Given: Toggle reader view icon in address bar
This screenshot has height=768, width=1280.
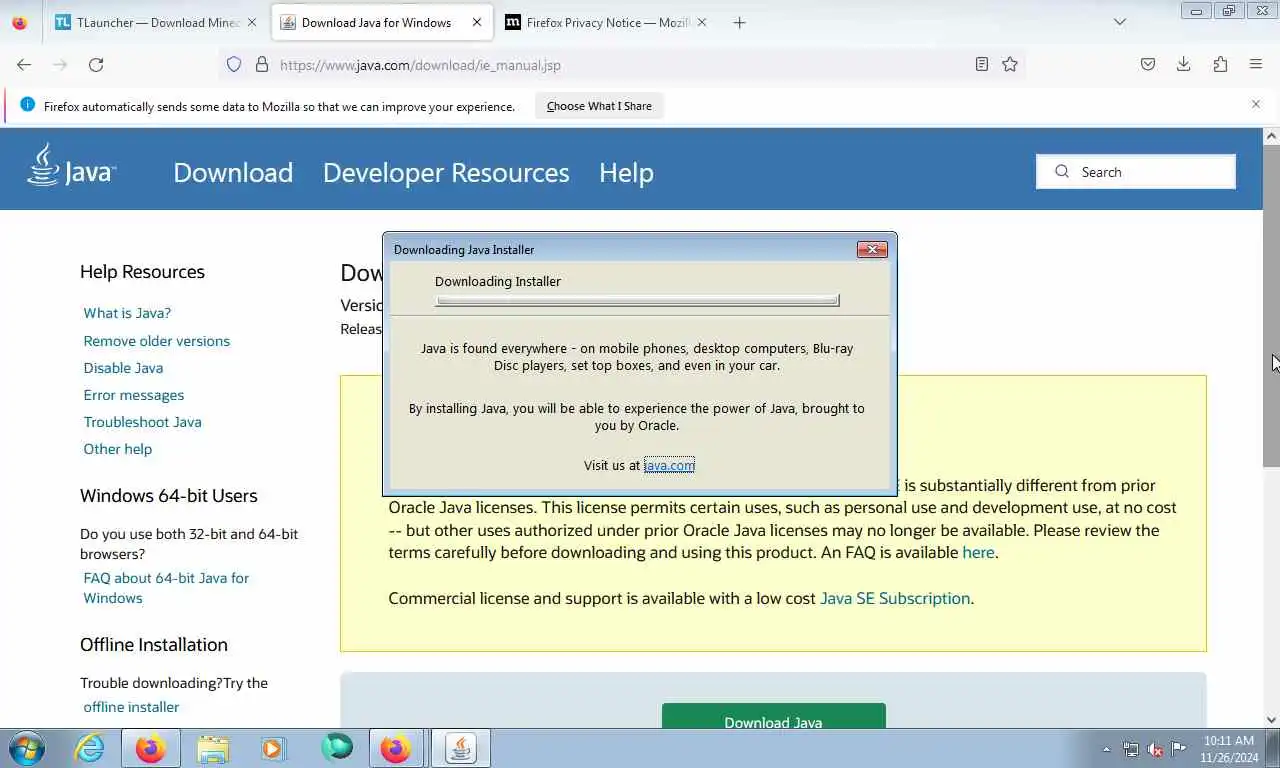Looking at the screenshot, I should click(982, 64).
